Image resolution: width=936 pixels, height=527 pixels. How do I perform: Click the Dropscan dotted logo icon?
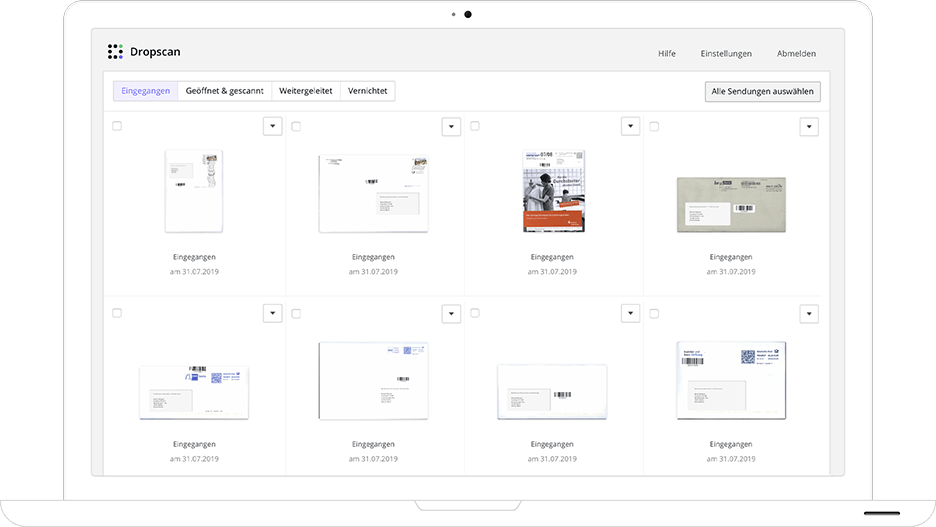click(115, 52)
